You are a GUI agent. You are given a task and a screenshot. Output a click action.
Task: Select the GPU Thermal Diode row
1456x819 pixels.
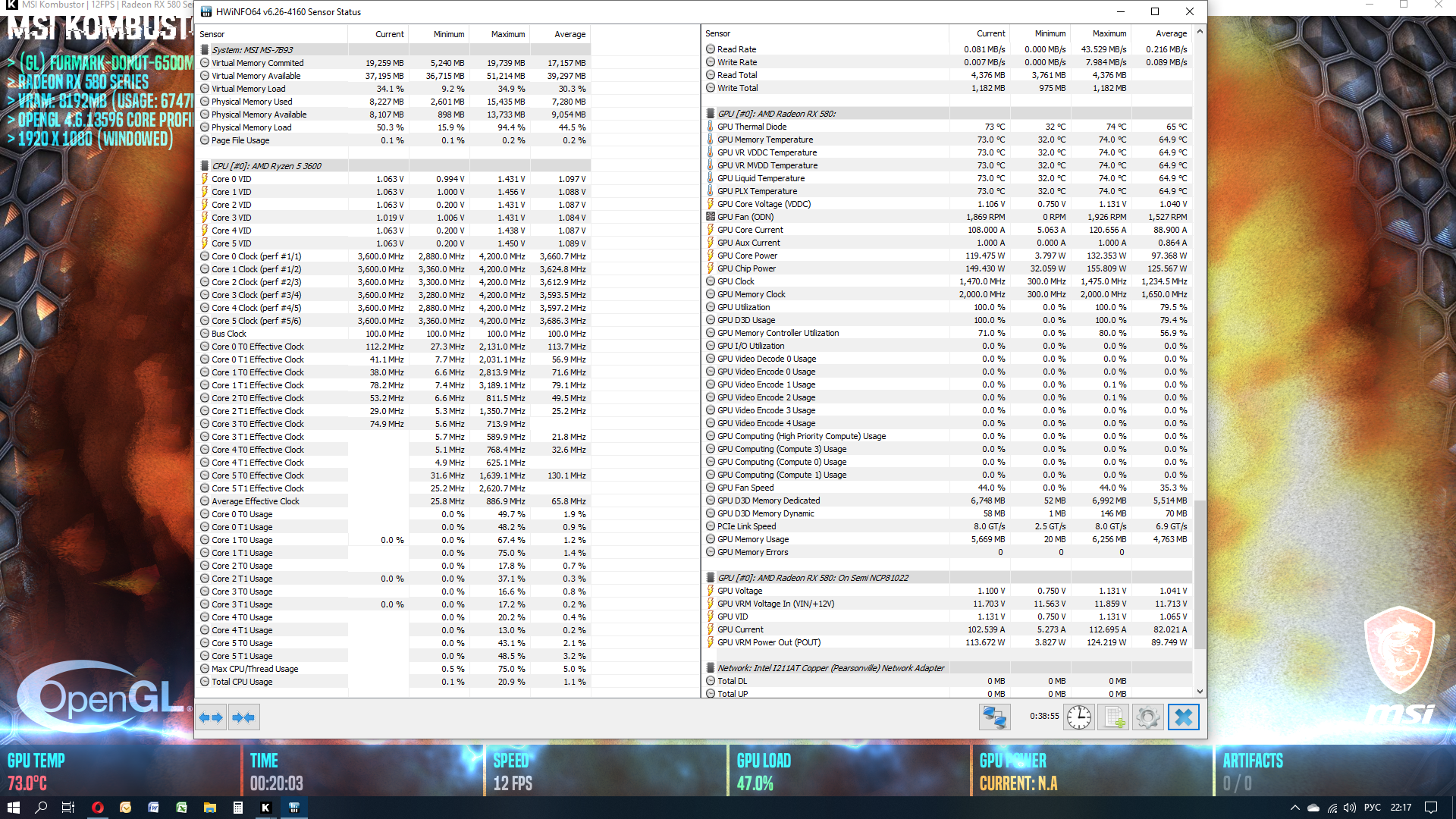point(752,127)
